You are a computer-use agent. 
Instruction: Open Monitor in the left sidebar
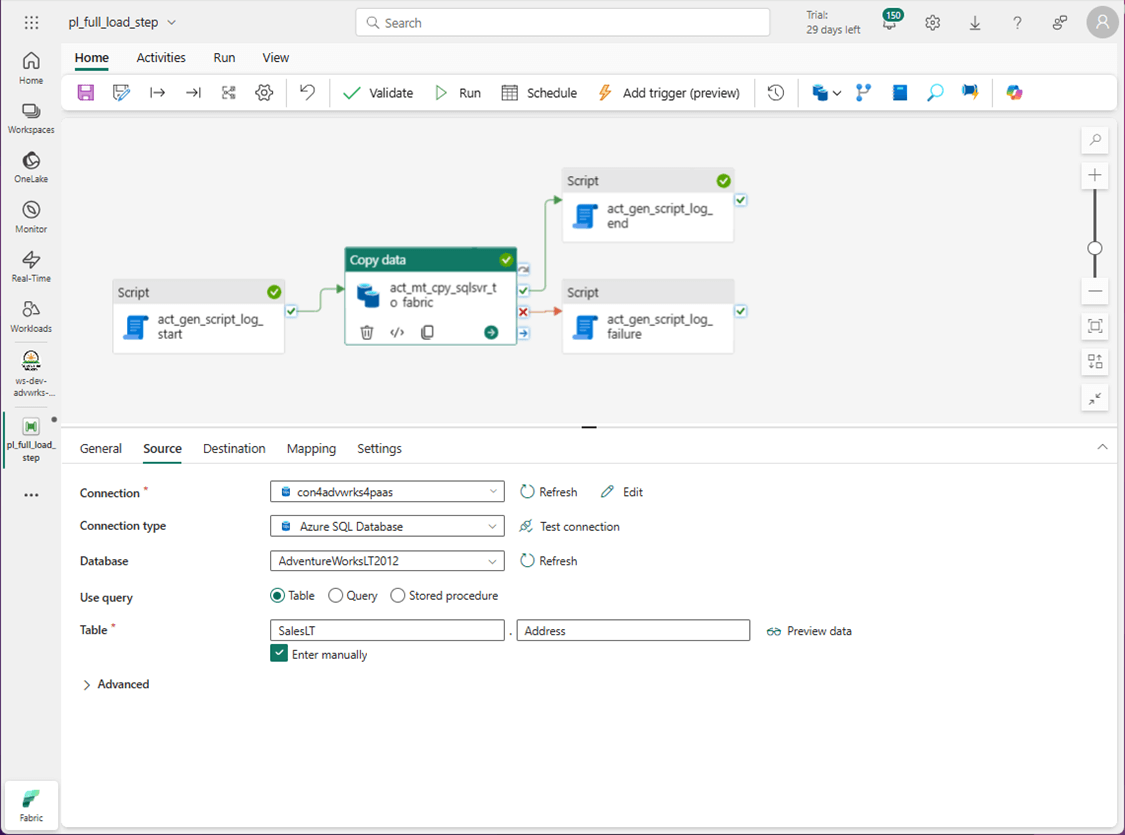coord(31,217)
